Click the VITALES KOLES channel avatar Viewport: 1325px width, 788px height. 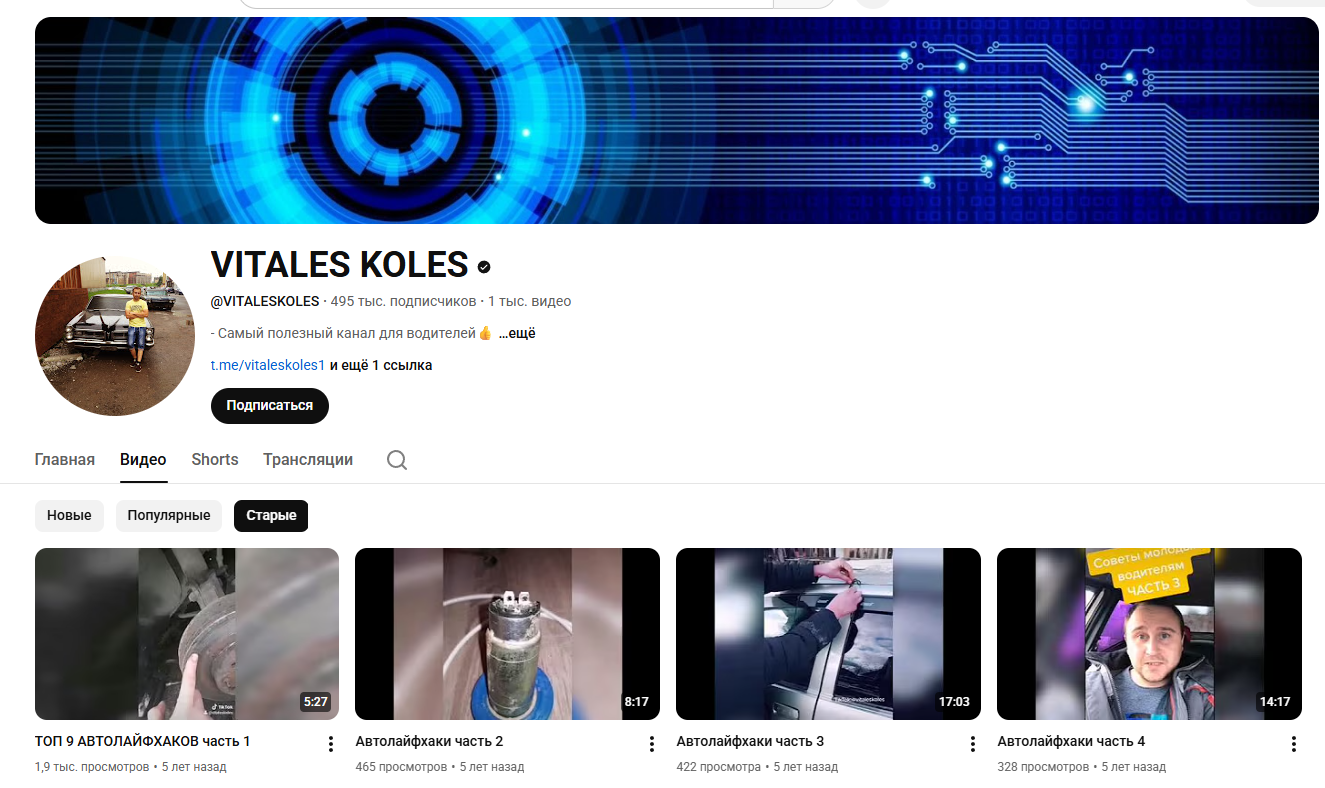(115, 336)
